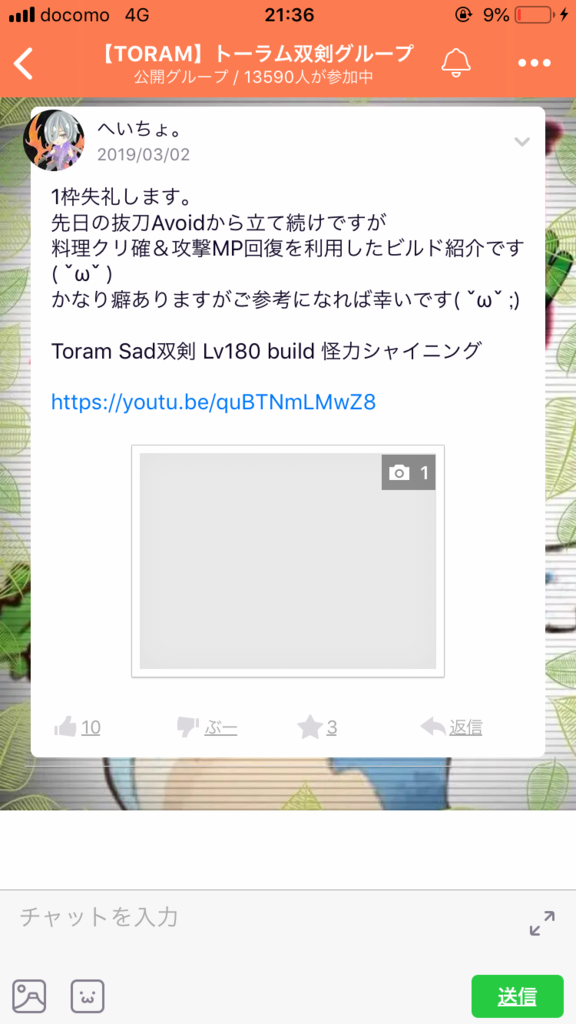Open the emoji sticker picker icon

click(x=88, y=997)
